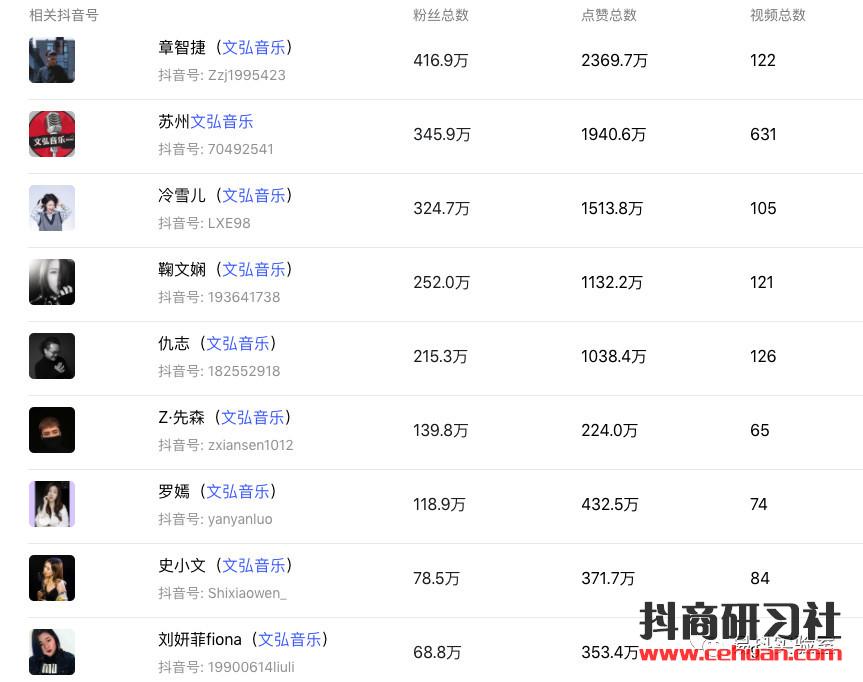Click the 抖音号 Zzj1995423 text
Image resolution: width=863 pixels, height=682 pixels.
click(x=222, y=75)
